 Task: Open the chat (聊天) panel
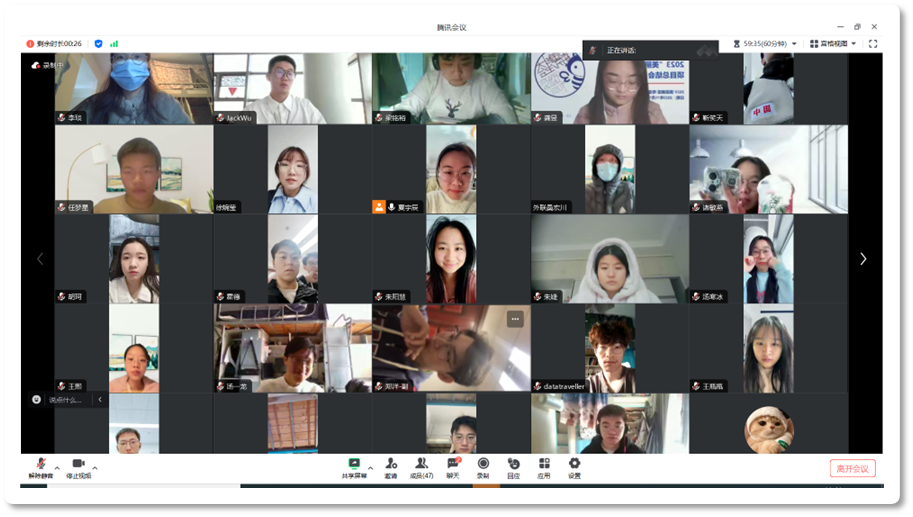click(452, 467)
